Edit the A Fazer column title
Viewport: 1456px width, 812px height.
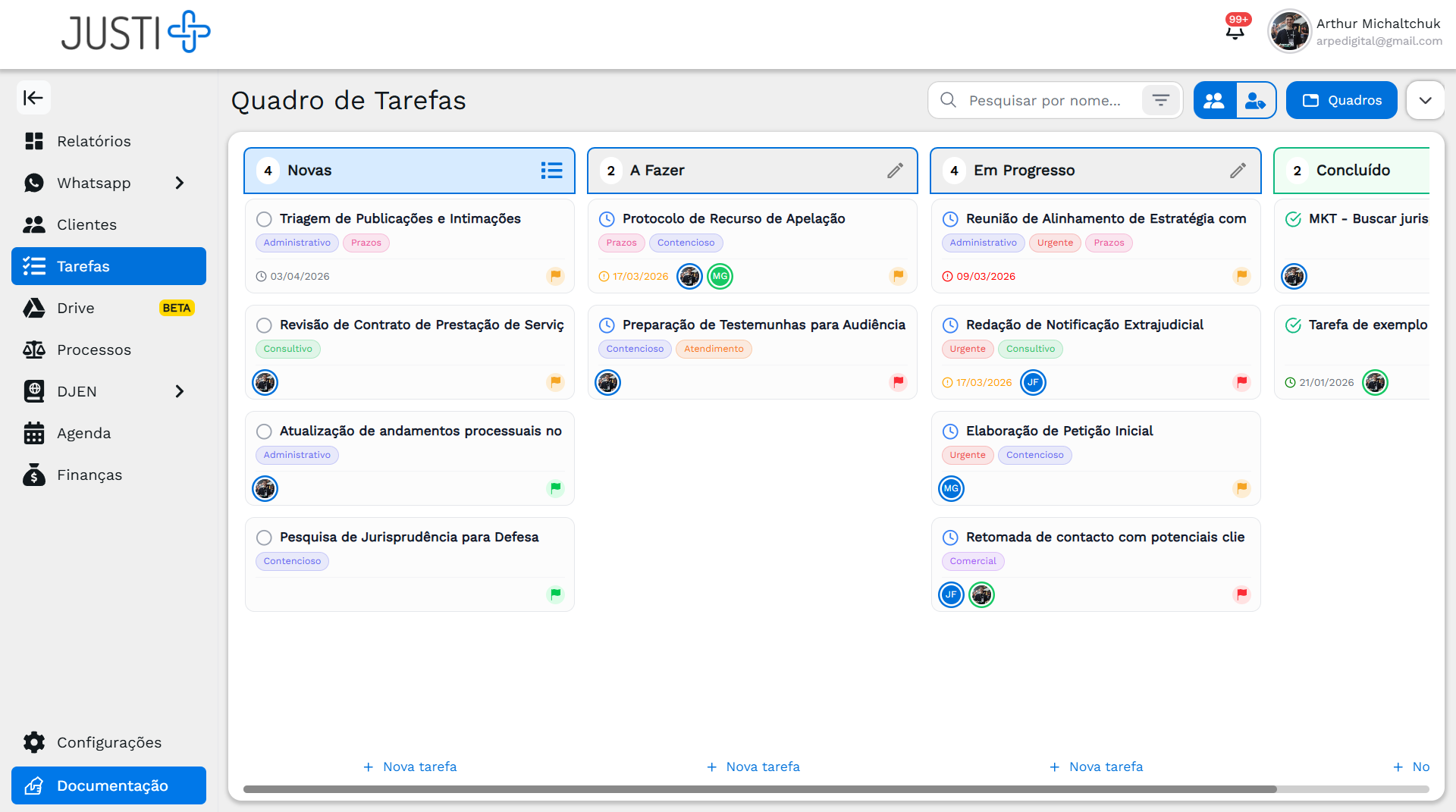pos(895,171)
